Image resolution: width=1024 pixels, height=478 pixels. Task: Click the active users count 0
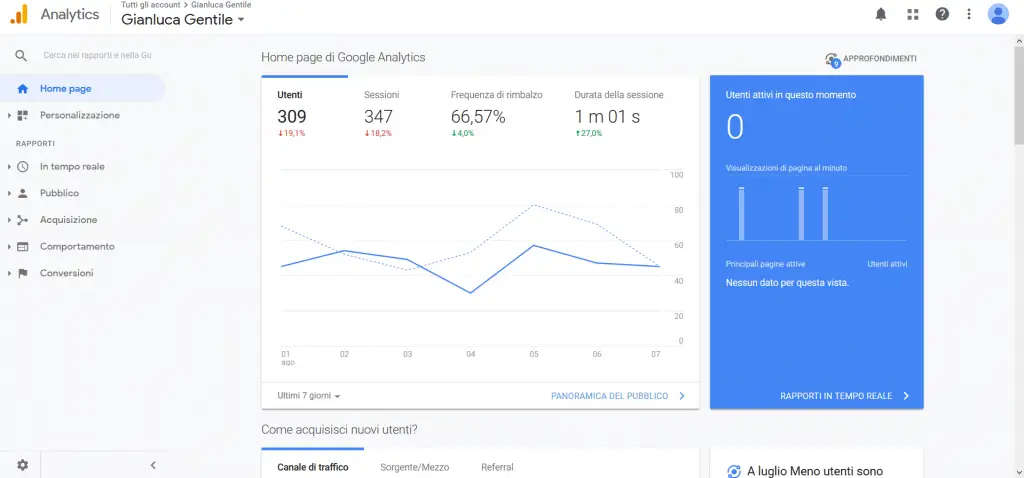point(735,127)
